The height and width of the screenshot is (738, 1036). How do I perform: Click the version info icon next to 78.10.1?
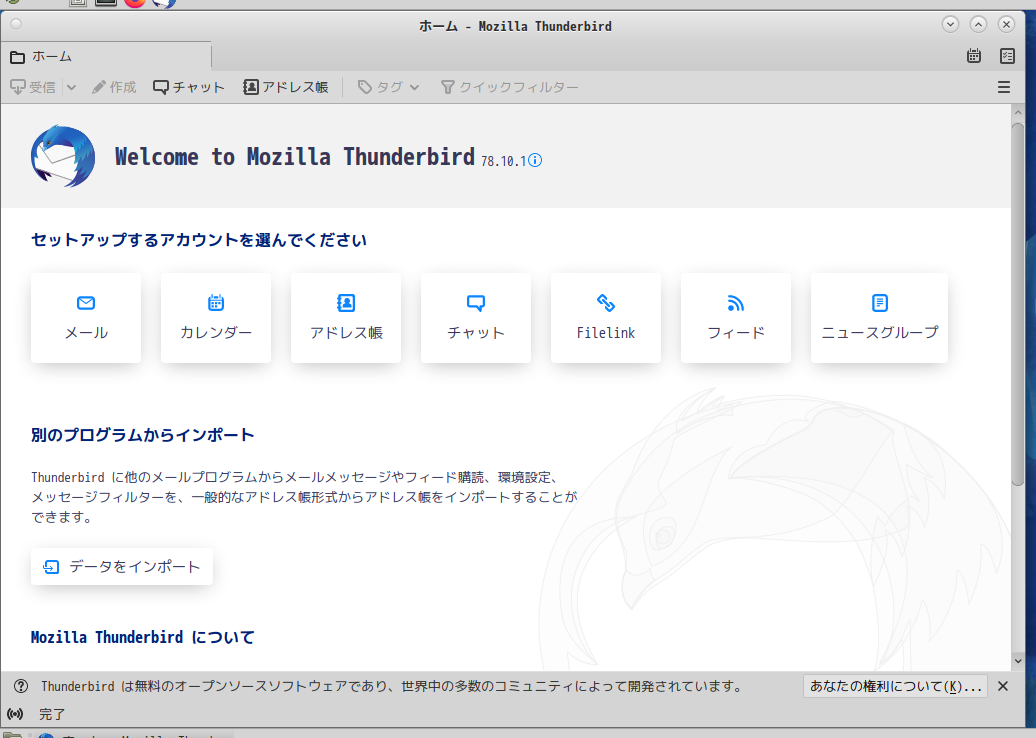(x=535, y=160)
